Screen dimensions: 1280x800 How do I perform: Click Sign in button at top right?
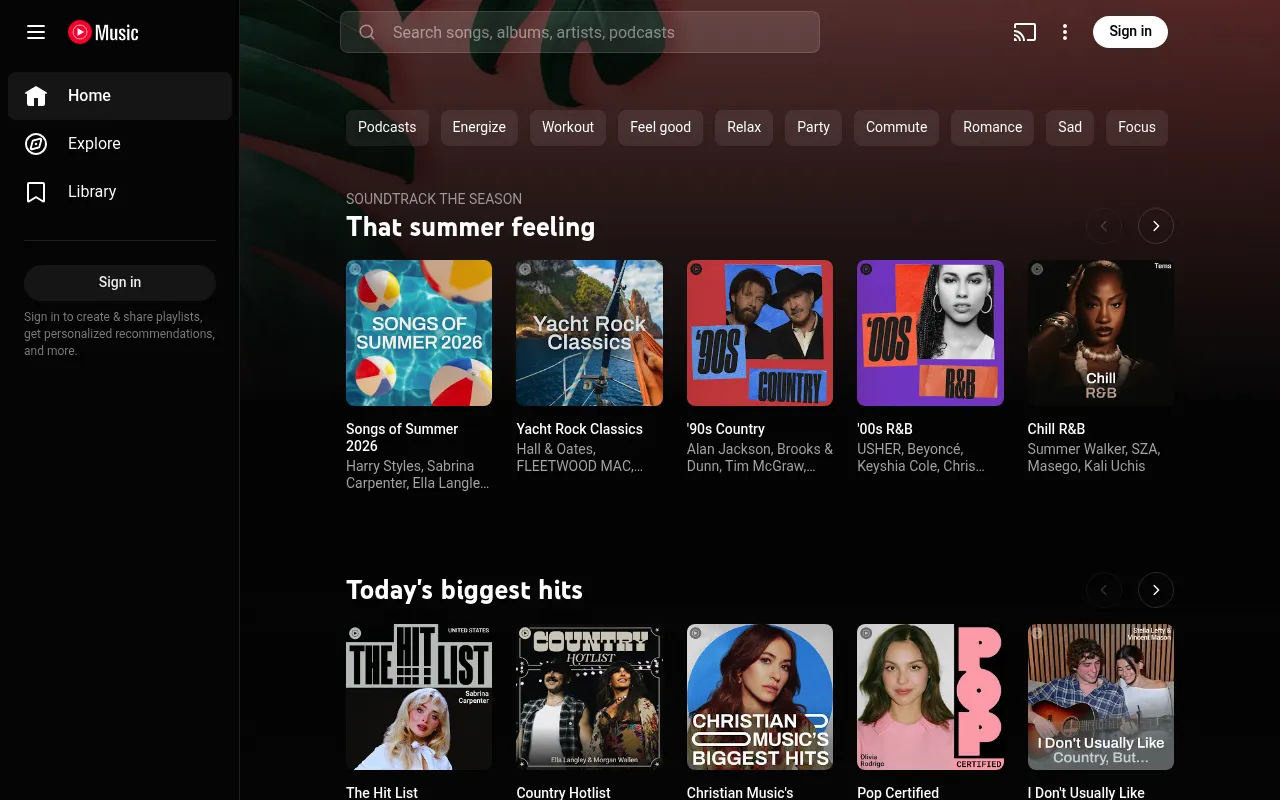tap(1130, 32)
